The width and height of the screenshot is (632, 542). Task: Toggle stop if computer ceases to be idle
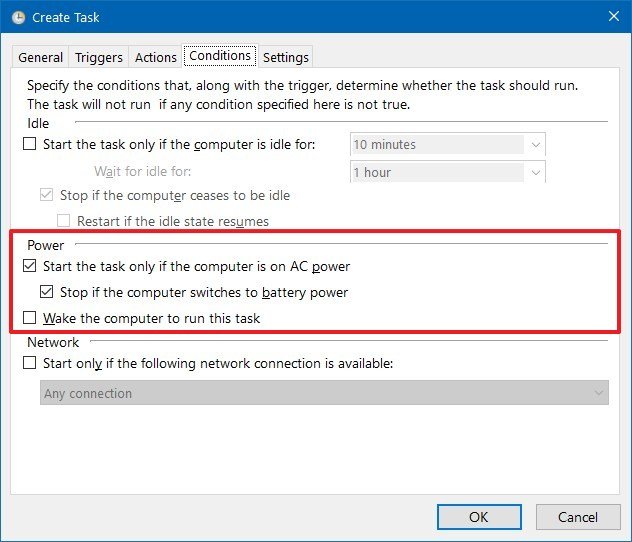pyautogui.click(x=47, y=195)
